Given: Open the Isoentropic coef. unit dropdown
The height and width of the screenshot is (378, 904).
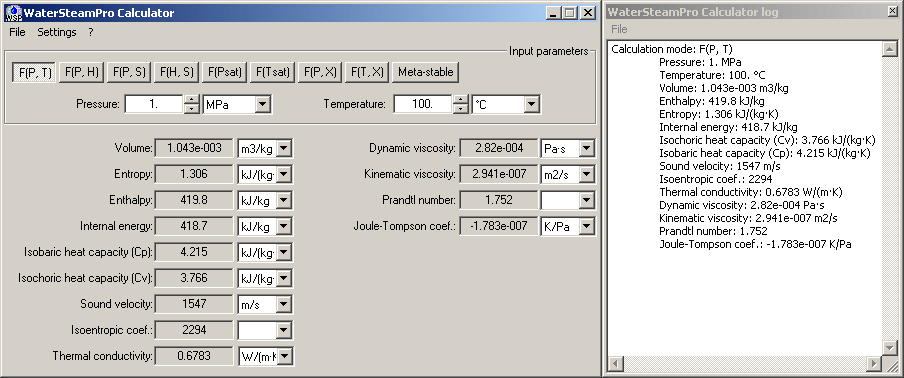Looking at the screenshot, I should coord(284,330).
